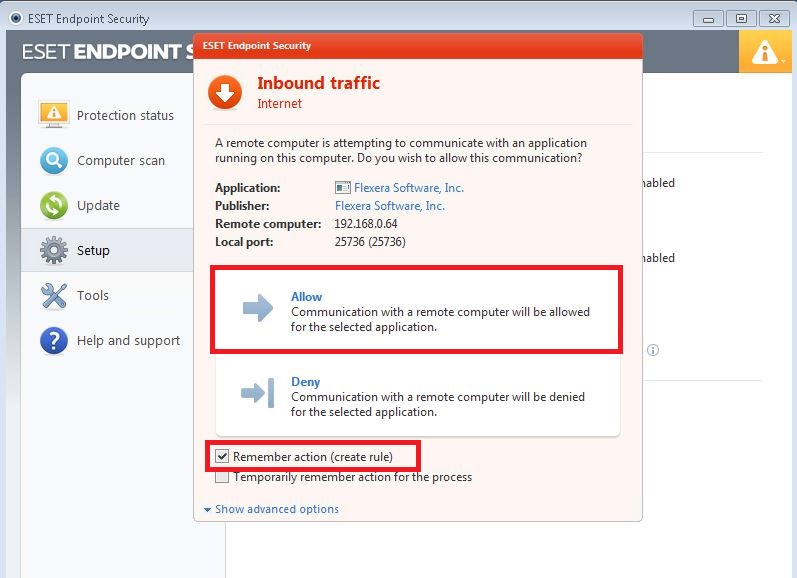Go to Help and support section

[128, 341]
